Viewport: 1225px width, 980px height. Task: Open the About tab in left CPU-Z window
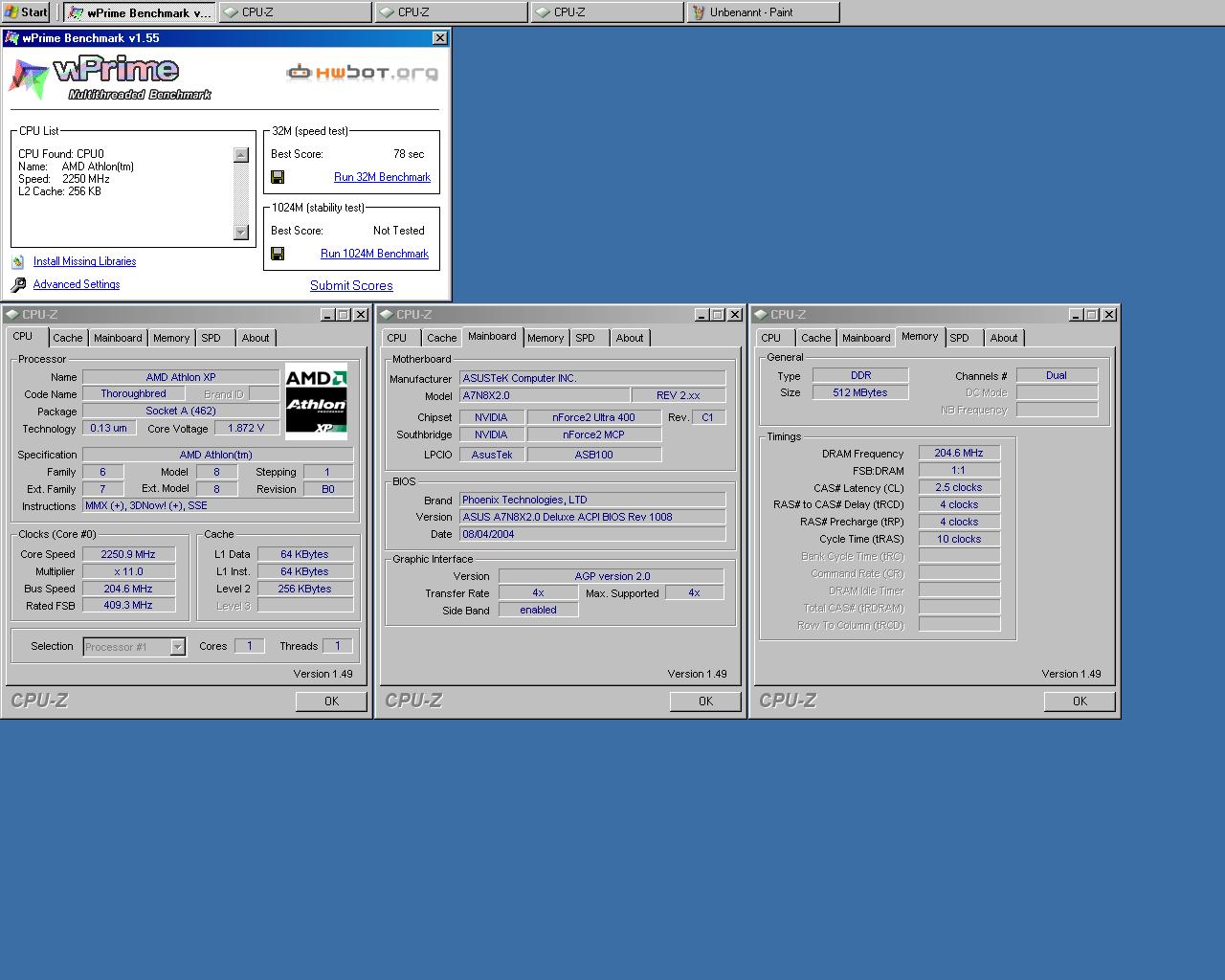point(256,338)
